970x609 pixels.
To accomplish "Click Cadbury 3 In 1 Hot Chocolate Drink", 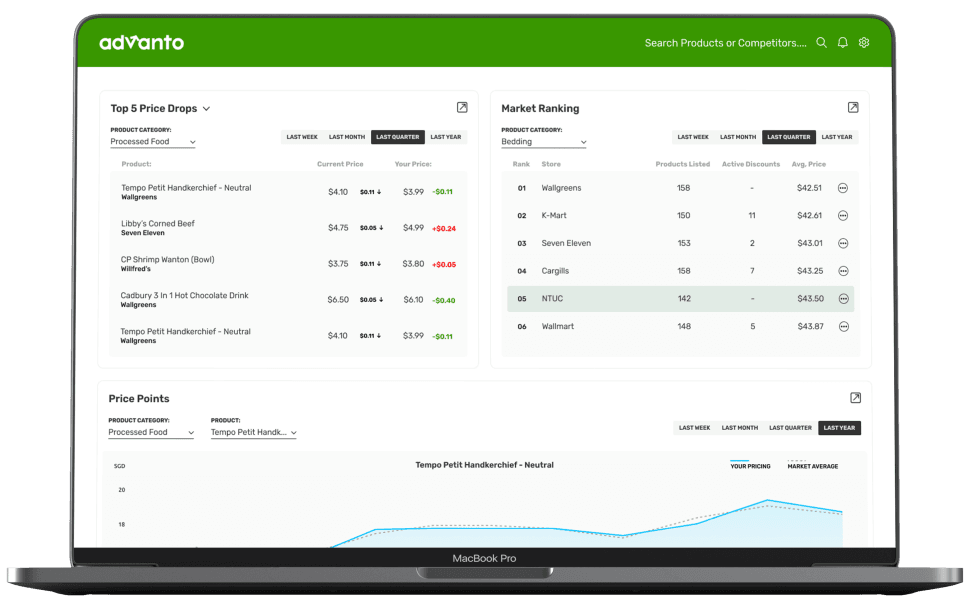I will [184, 295].
